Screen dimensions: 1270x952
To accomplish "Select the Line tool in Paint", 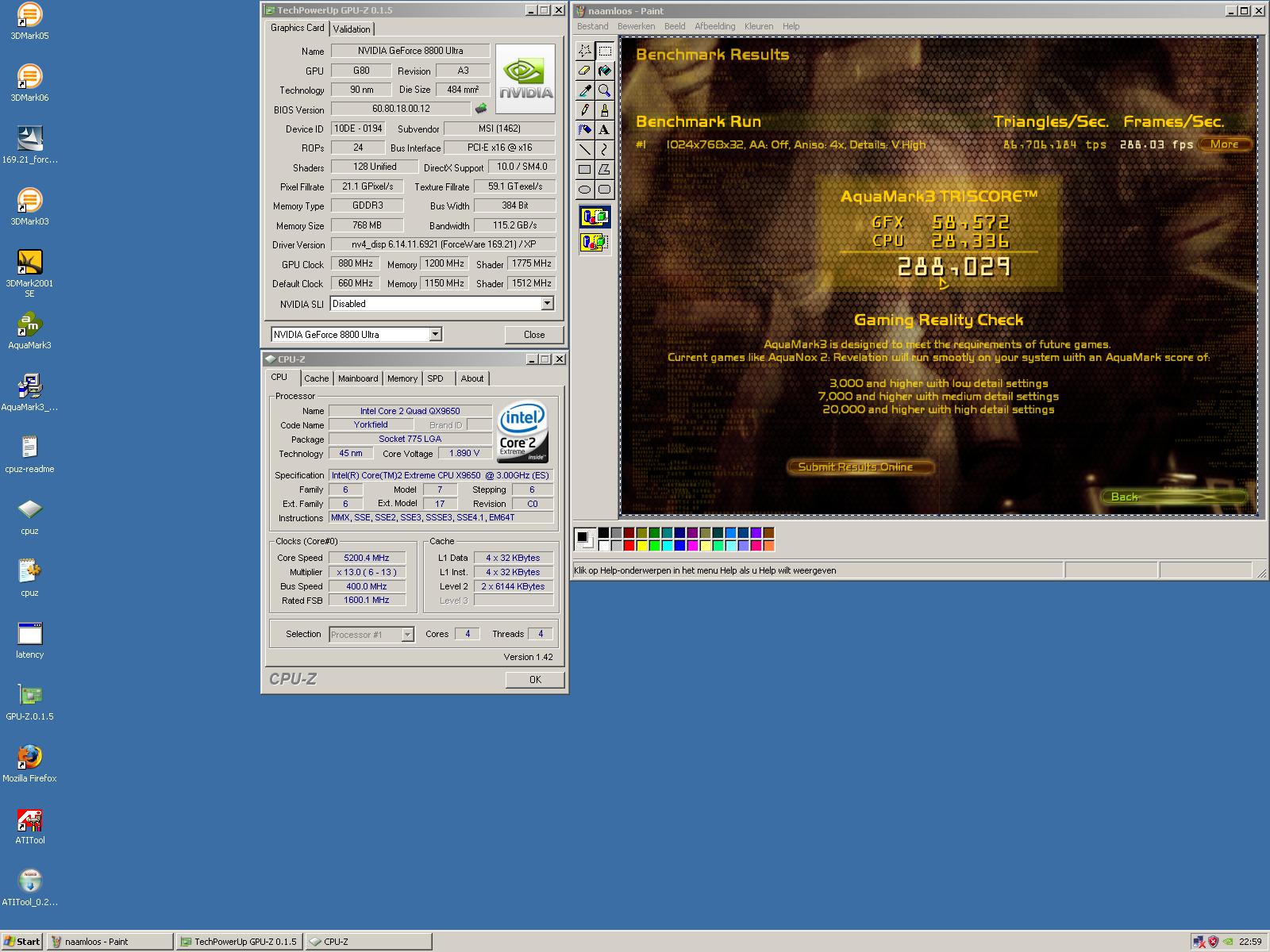I will 585,149.
